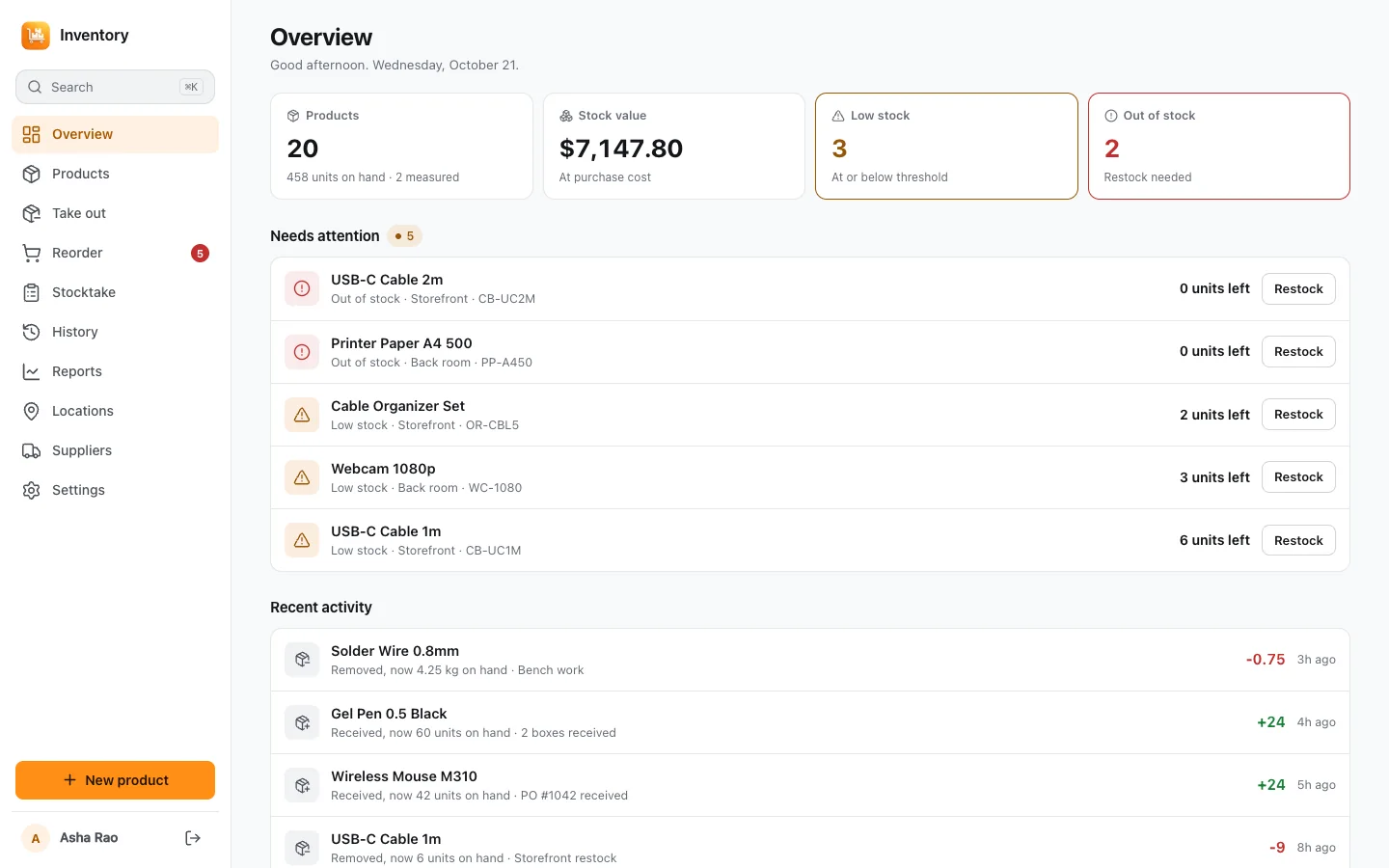1389x868 pixels.
Task: Click the warning icon for Cable Organizer Set
Action: (302, 415)
